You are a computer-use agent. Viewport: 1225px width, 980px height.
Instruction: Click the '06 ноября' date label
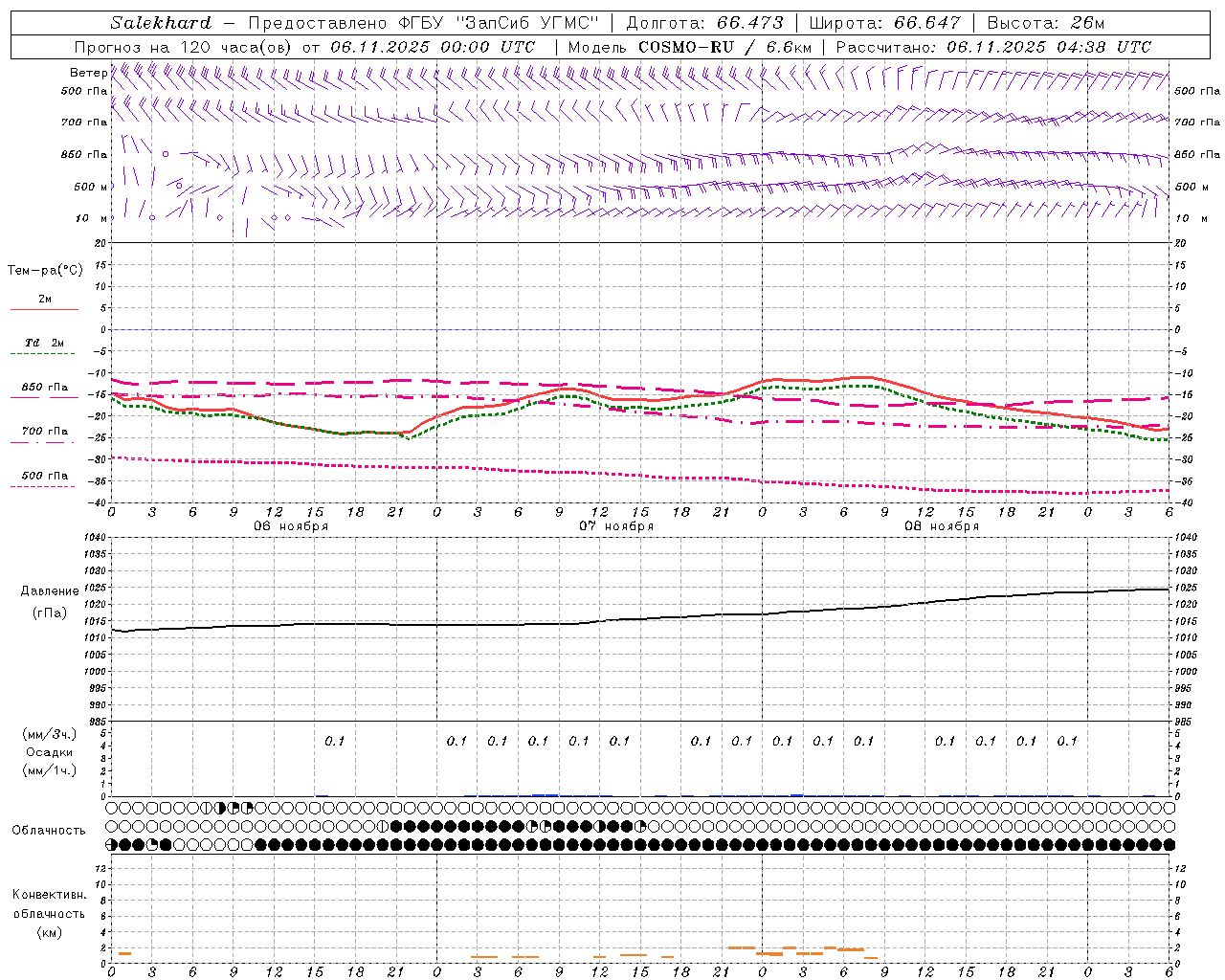tap(291, 526)
